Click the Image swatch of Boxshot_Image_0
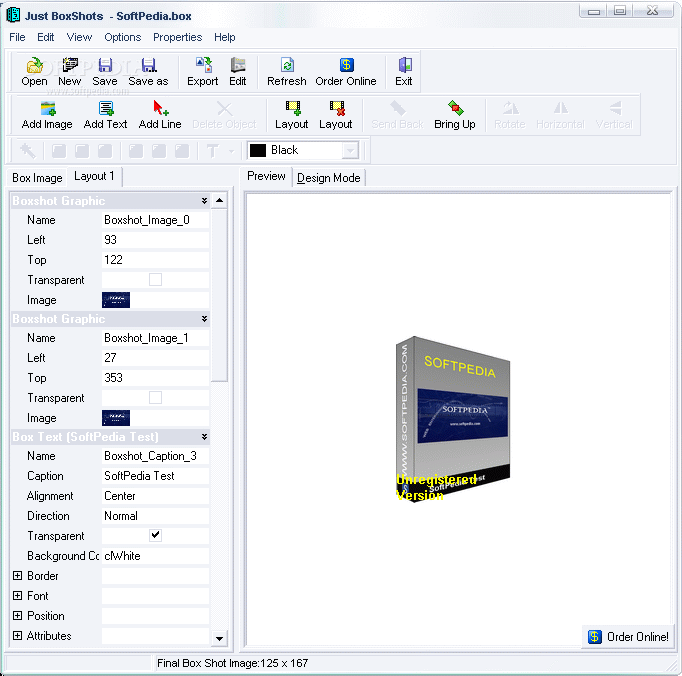The height and width of the screenshot is (676, 682). coord(116,300)
